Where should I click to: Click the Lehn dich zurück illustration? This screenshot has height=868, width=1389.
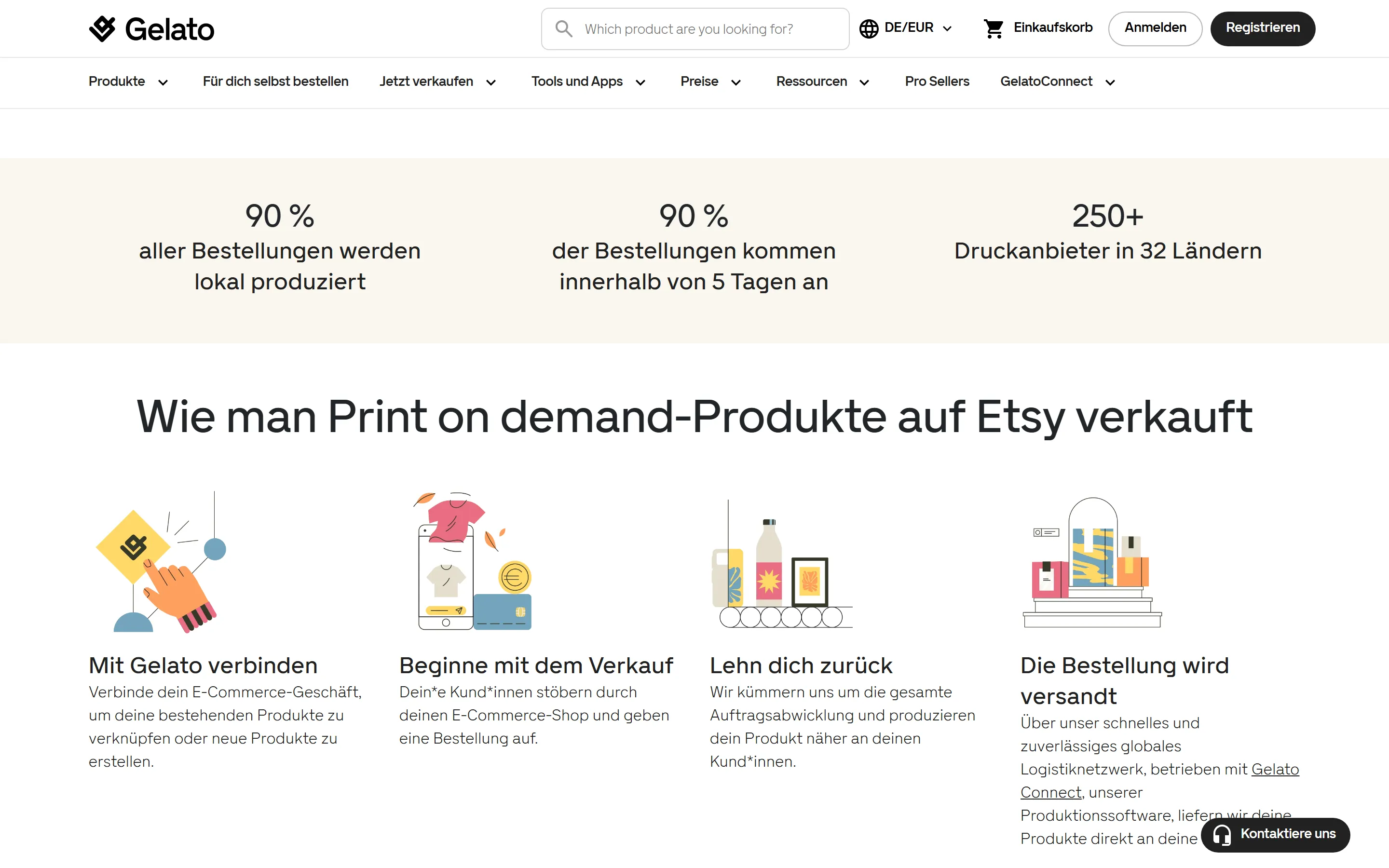click(x=782, y=564)
